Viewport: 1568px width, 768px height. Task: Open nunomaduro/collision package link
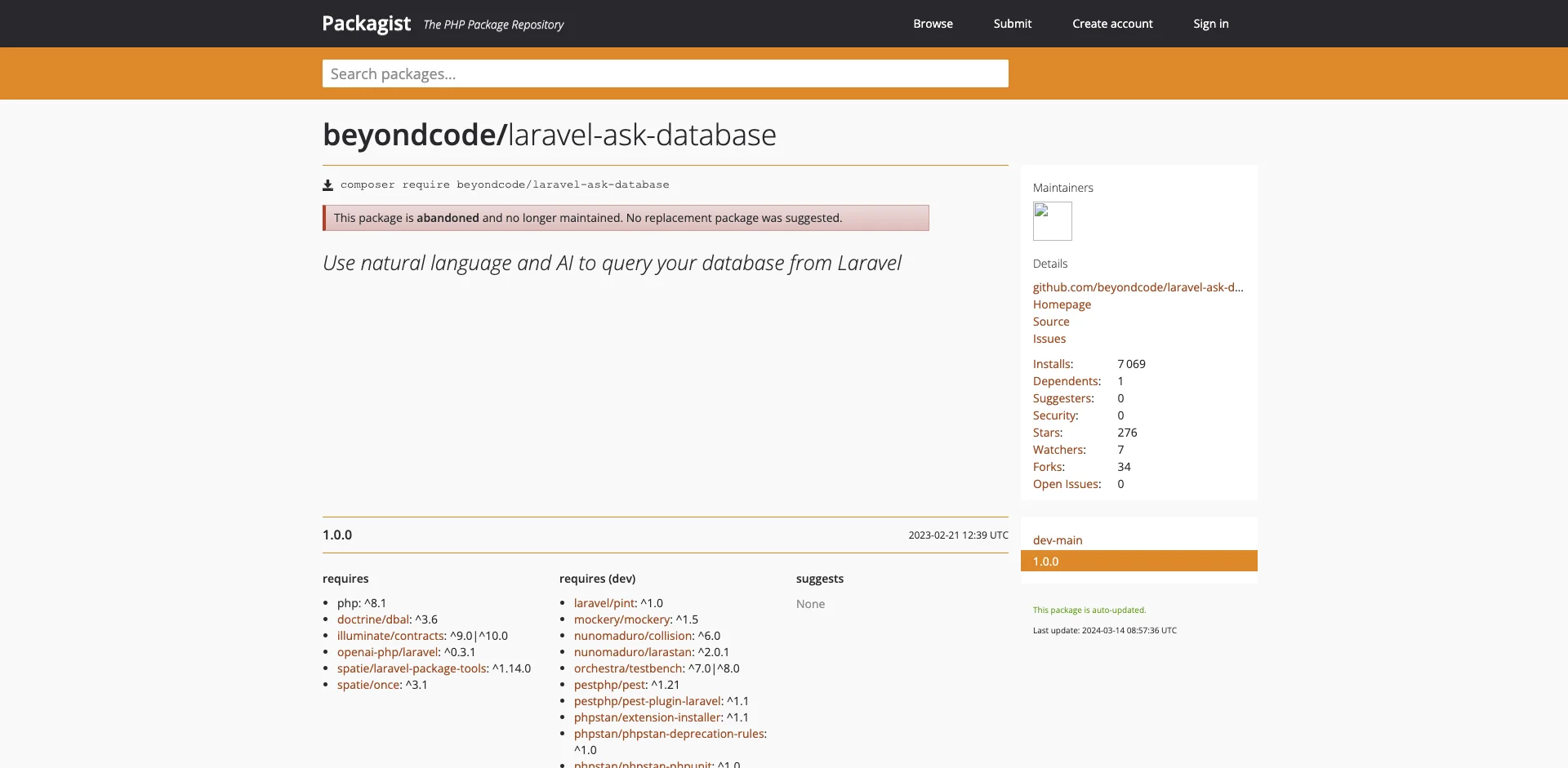(633, 636)
